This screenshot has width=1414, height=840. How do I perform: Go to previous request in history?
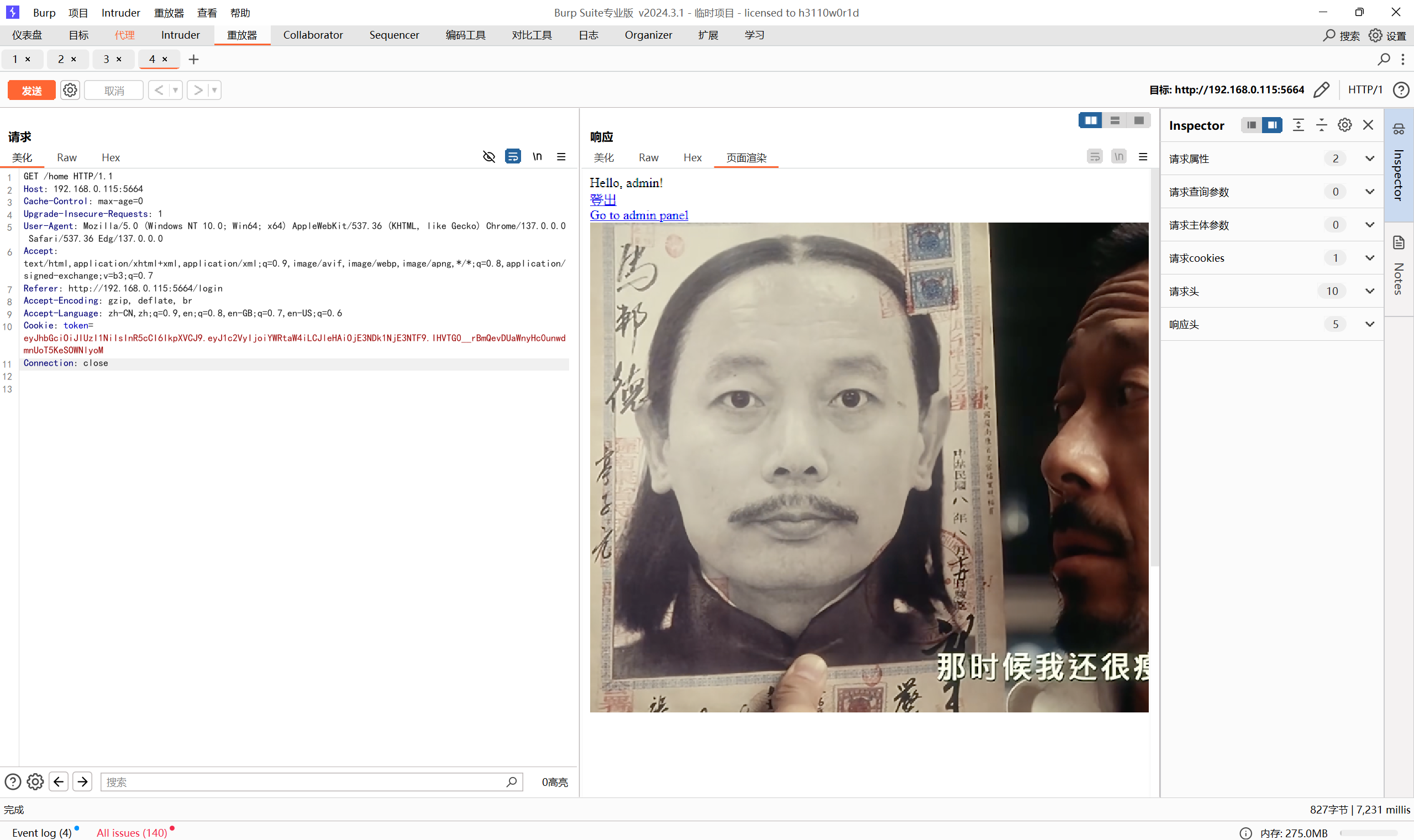pos(159,90)
